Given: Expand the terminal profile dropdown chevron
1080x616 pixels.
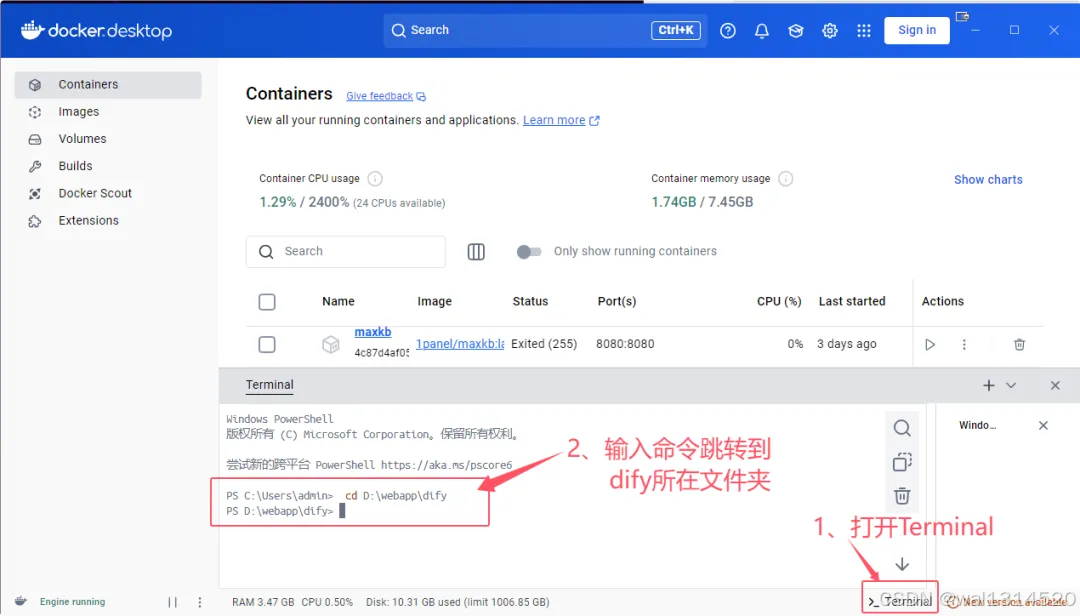Looking at the screenshot, I should click(x=1010, y=385).
